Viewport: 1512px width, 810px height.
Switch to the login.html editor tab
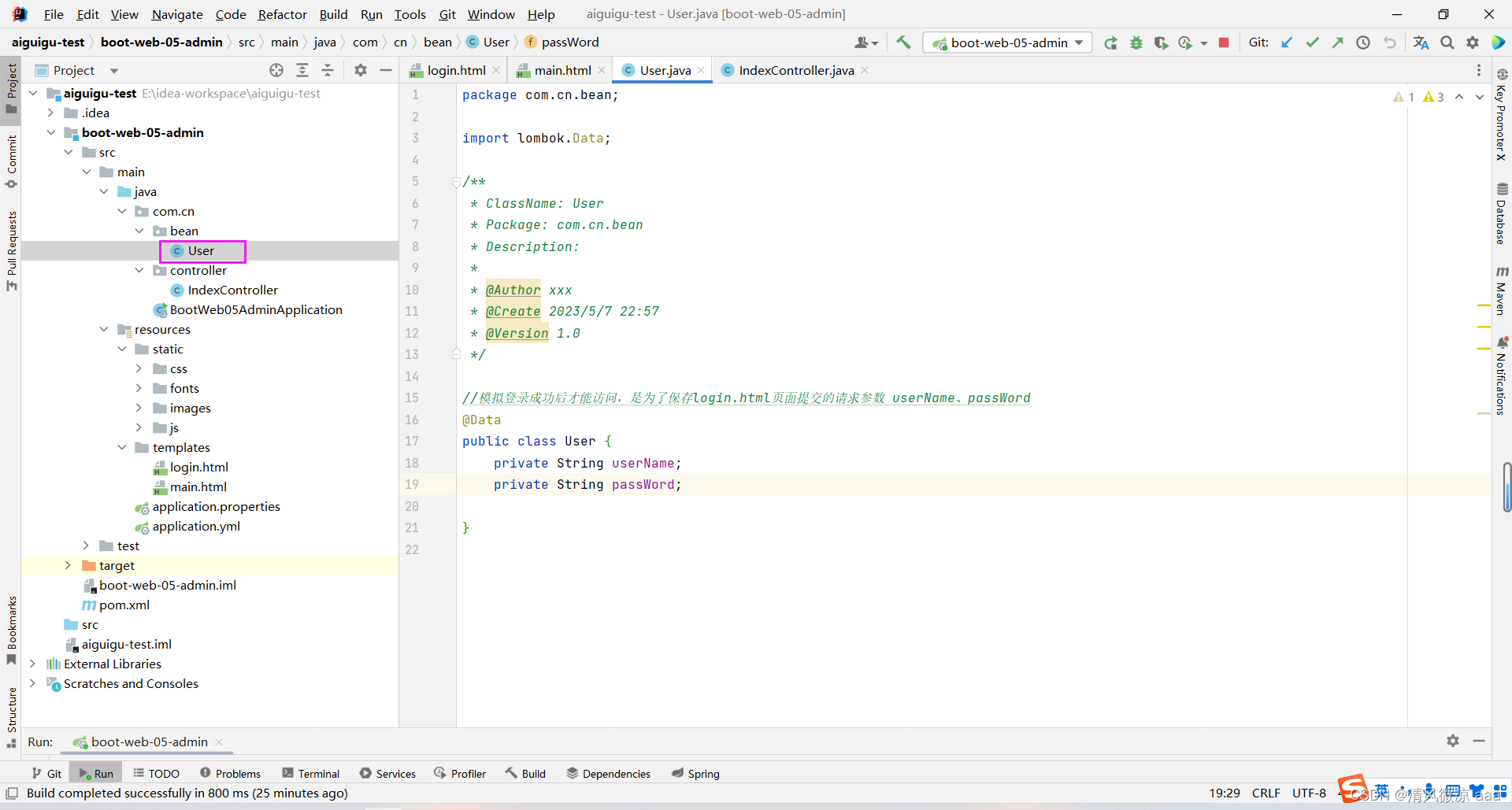pos(455,70)
